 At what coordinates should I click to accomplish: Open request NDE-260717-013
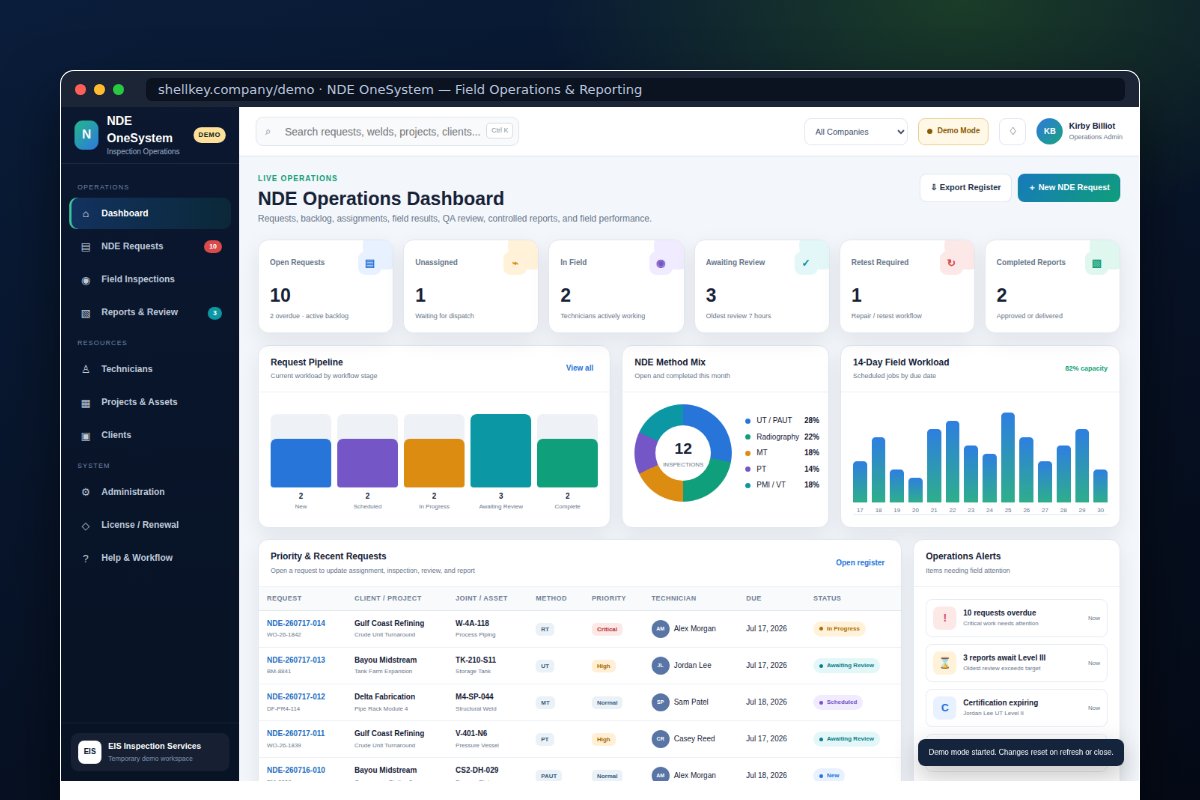295,660
